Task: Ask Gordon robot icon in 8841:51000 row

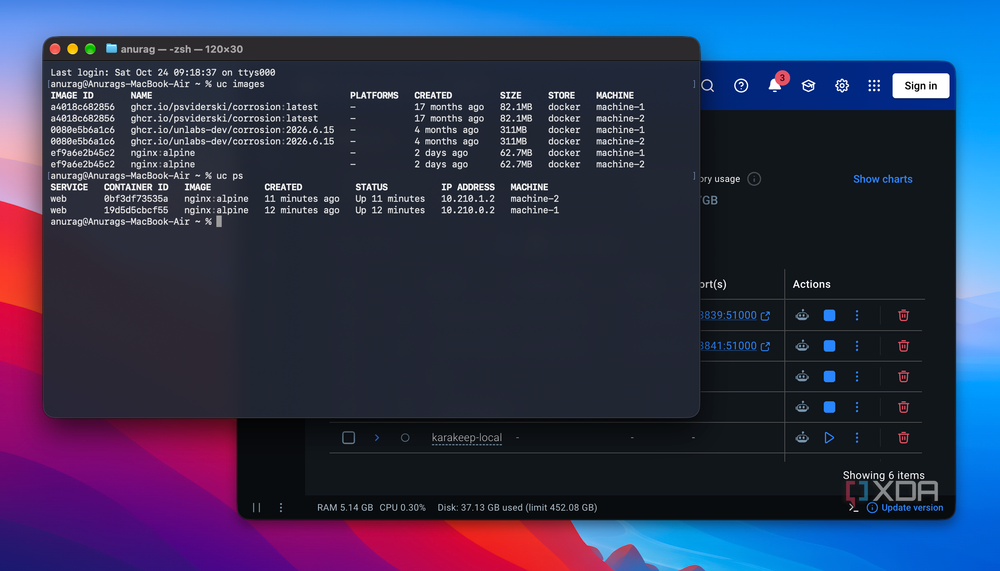Action: pos(802,346)
